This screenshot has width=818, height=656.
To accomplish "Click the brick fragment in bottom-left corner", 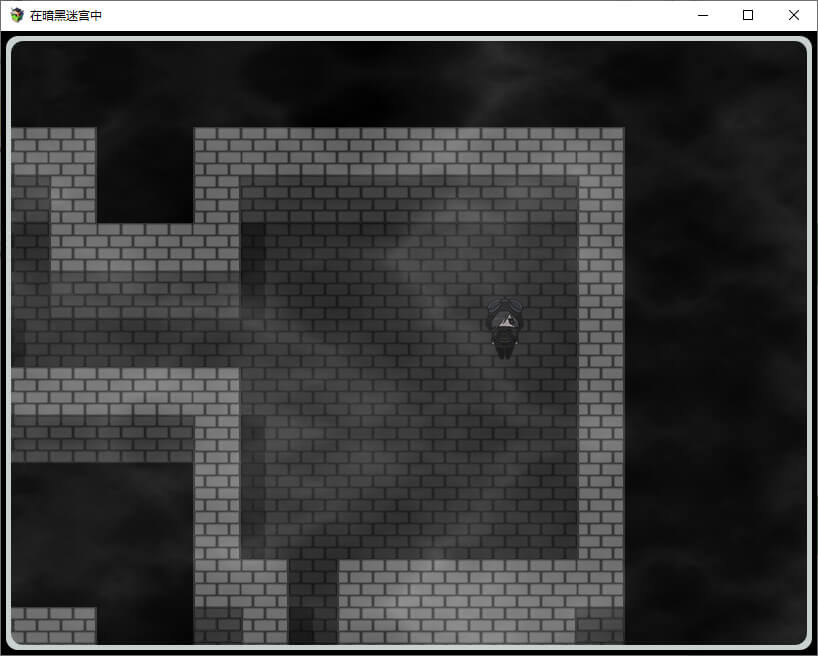I will (52, 625).
